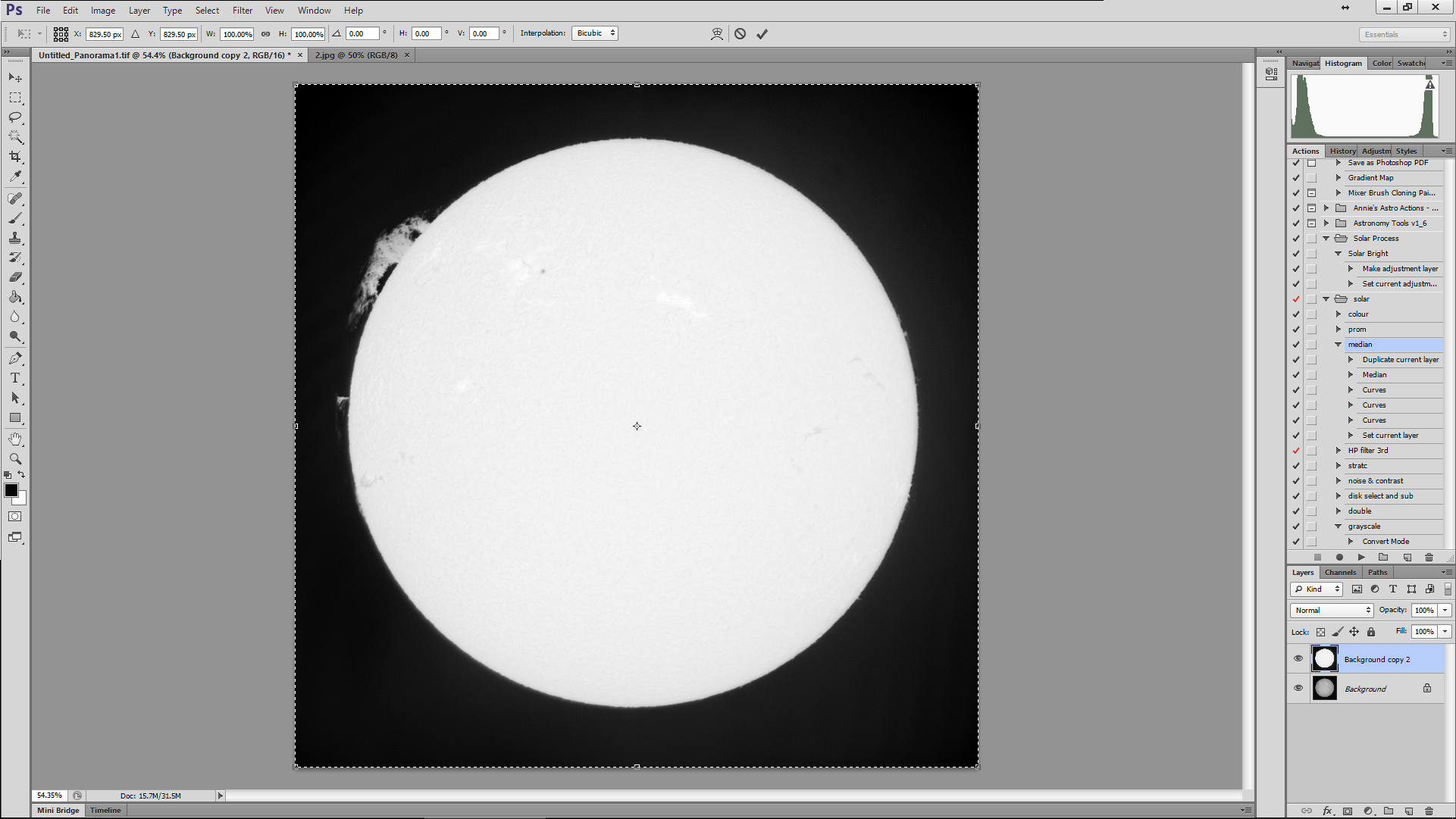The height and width of the screenshot is (819, 1456).
Task: Cancel the transform with the circle-slash icon
Action: point(740,33)
